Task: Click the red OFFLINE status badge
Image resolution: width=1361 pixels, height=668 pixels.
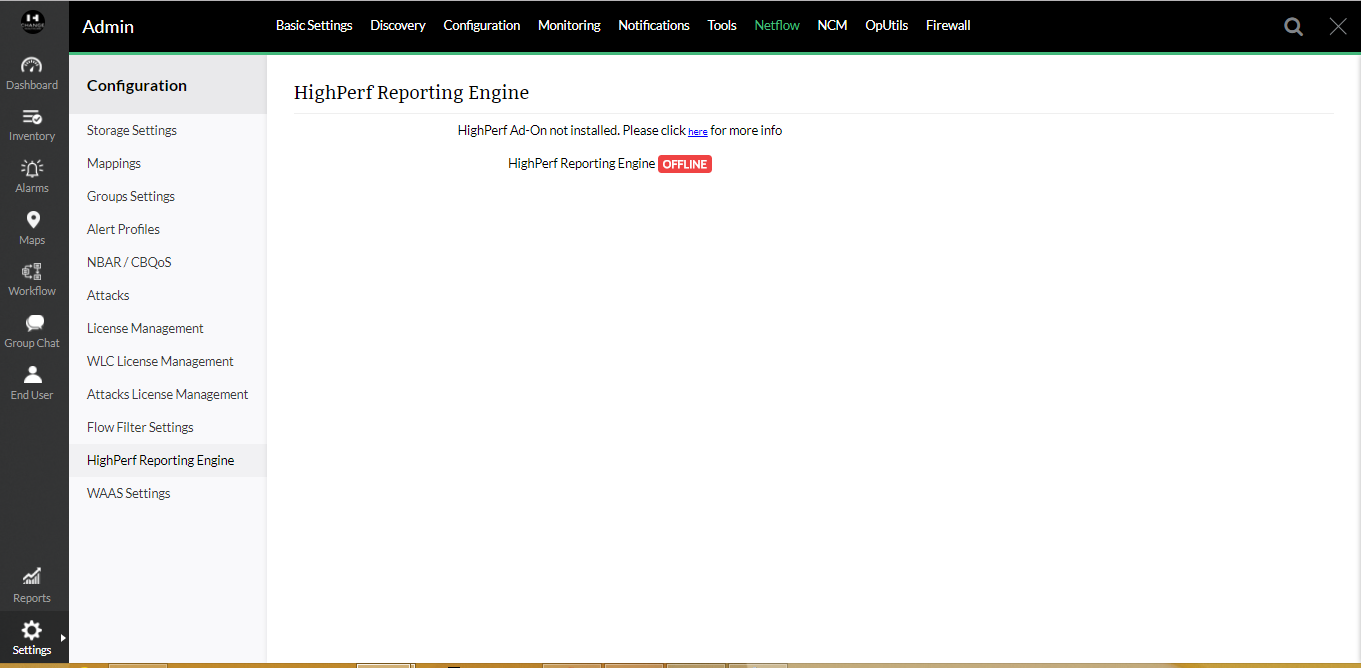Action: (x=685, y=164)
